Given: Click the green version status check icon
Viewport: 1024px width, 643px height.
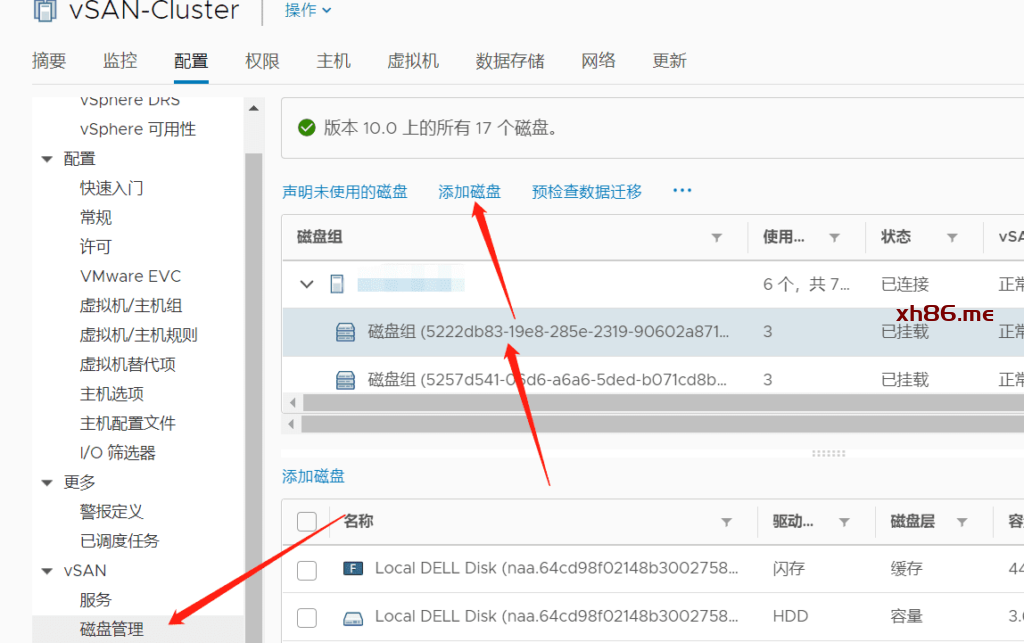Looking at the screenshot, I should click(306, 127).
